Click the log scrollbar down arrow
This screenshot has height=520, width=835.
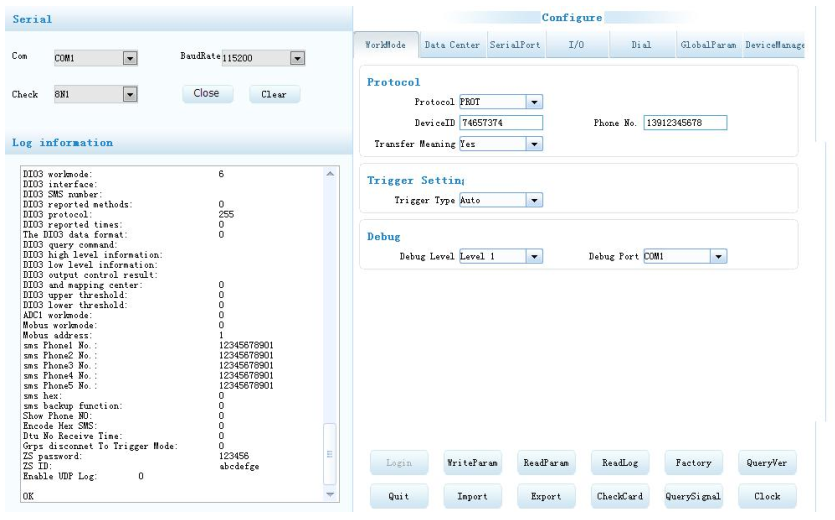coord(330,494)
